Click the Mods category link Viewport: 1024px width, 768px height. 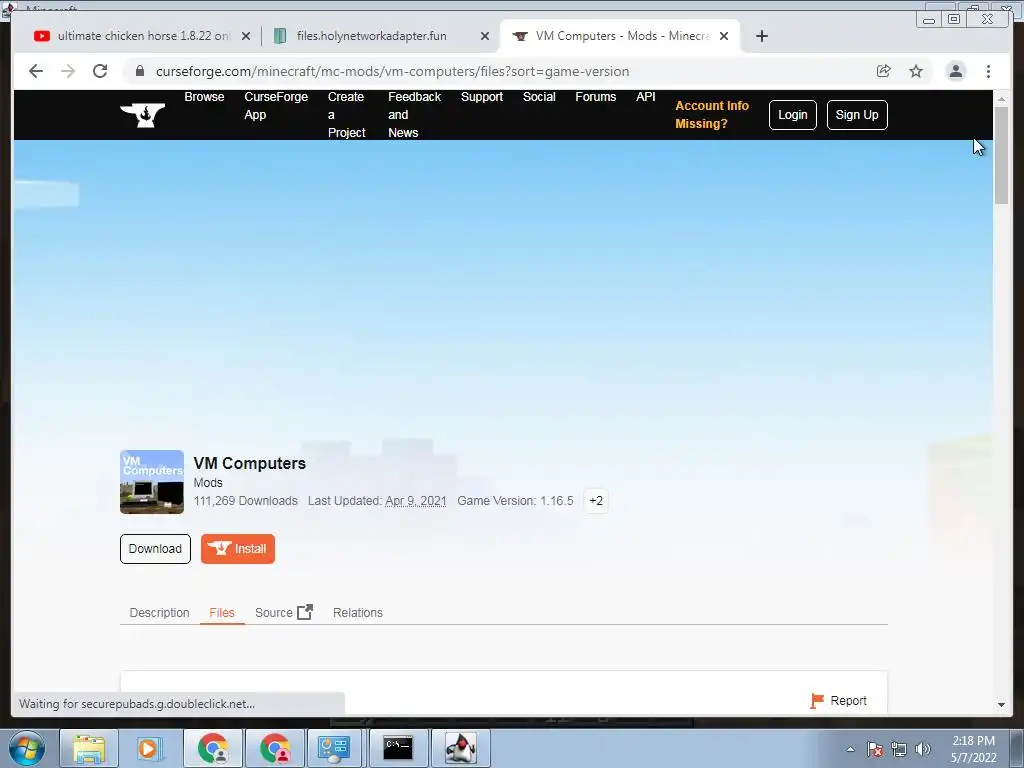[x=208, y=483]
